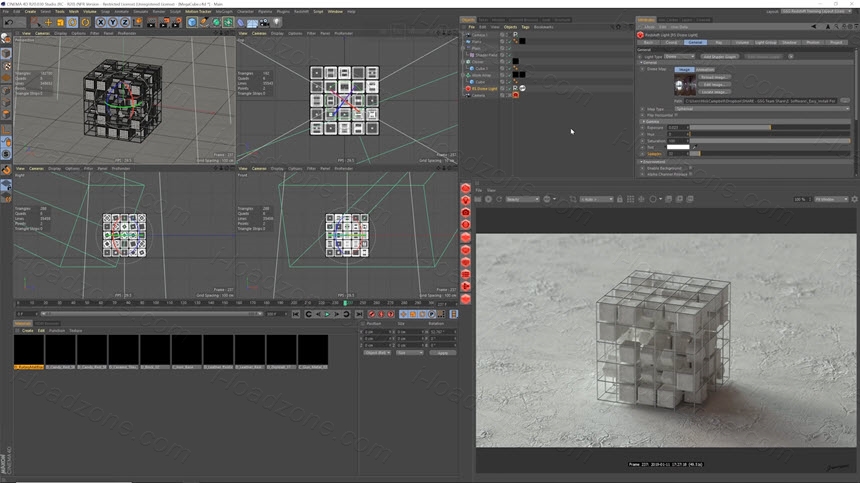
Task: Toggle Plane object enable checkmark
Action: click(x=508, y=42)
